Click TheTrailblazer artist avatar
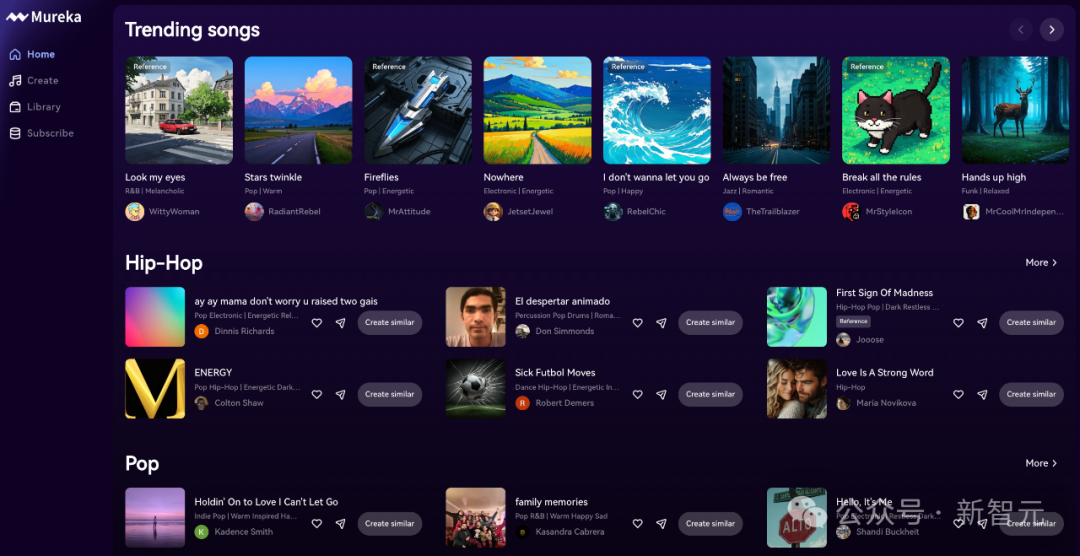The width and height of the screenshot is (1080, 556). coord(732,212)
